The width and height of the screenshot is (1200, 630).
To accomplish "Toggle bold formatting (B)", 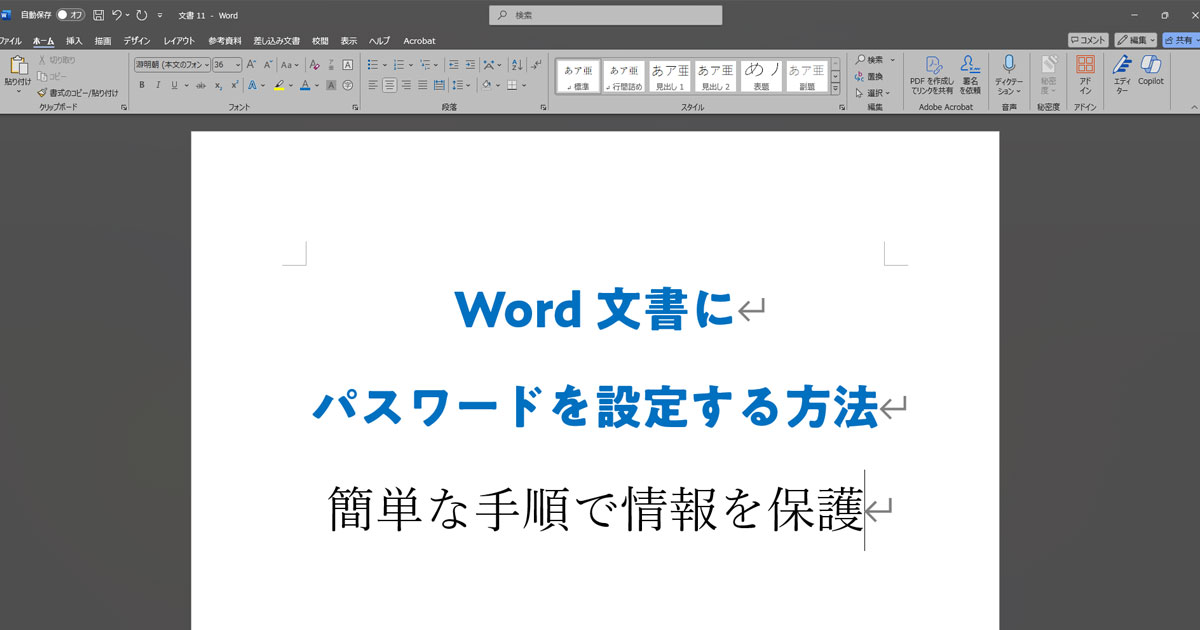I will click(142, 86).
